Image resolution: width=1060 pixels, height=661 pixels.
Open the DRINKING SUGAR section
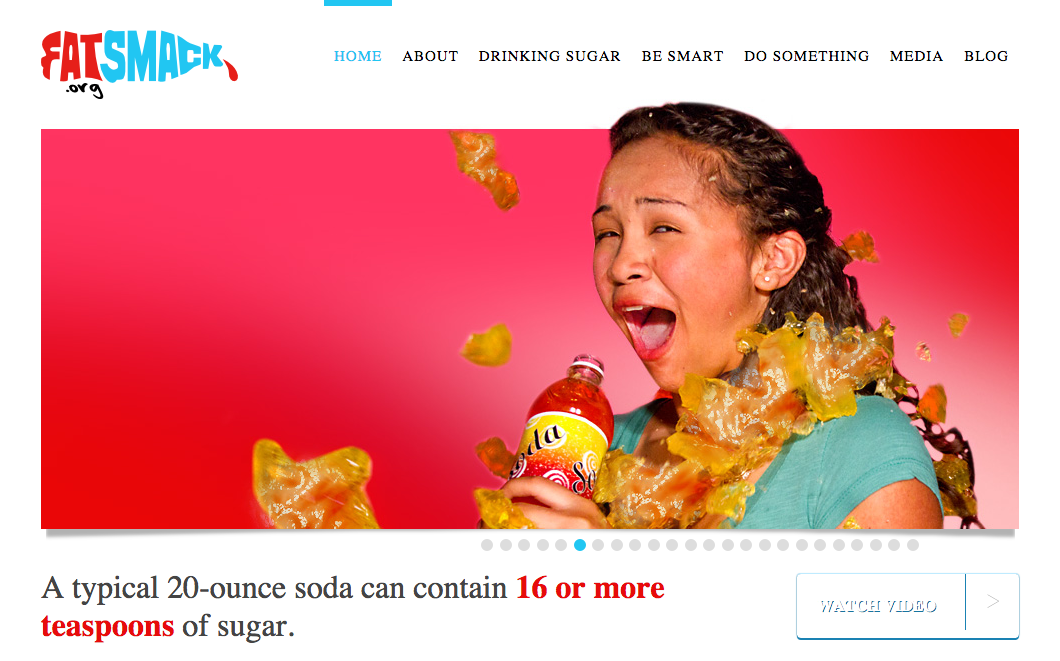point(550,56)
